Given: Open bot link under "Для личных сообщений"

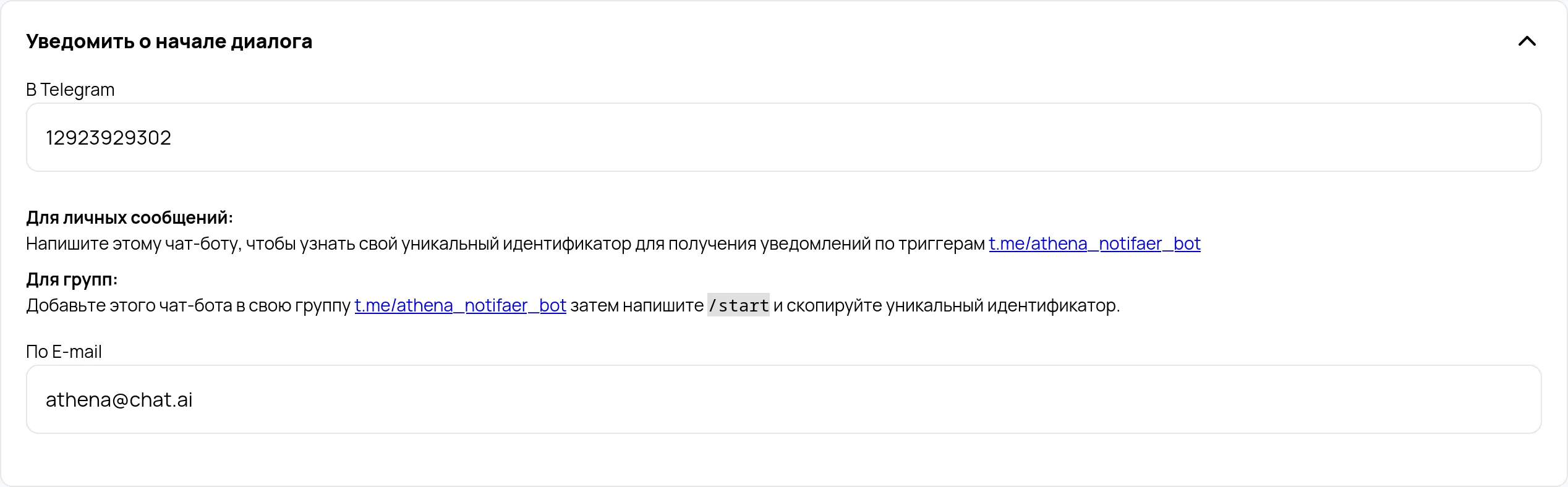Looking at the screenshot, I should coord(1094,244).
